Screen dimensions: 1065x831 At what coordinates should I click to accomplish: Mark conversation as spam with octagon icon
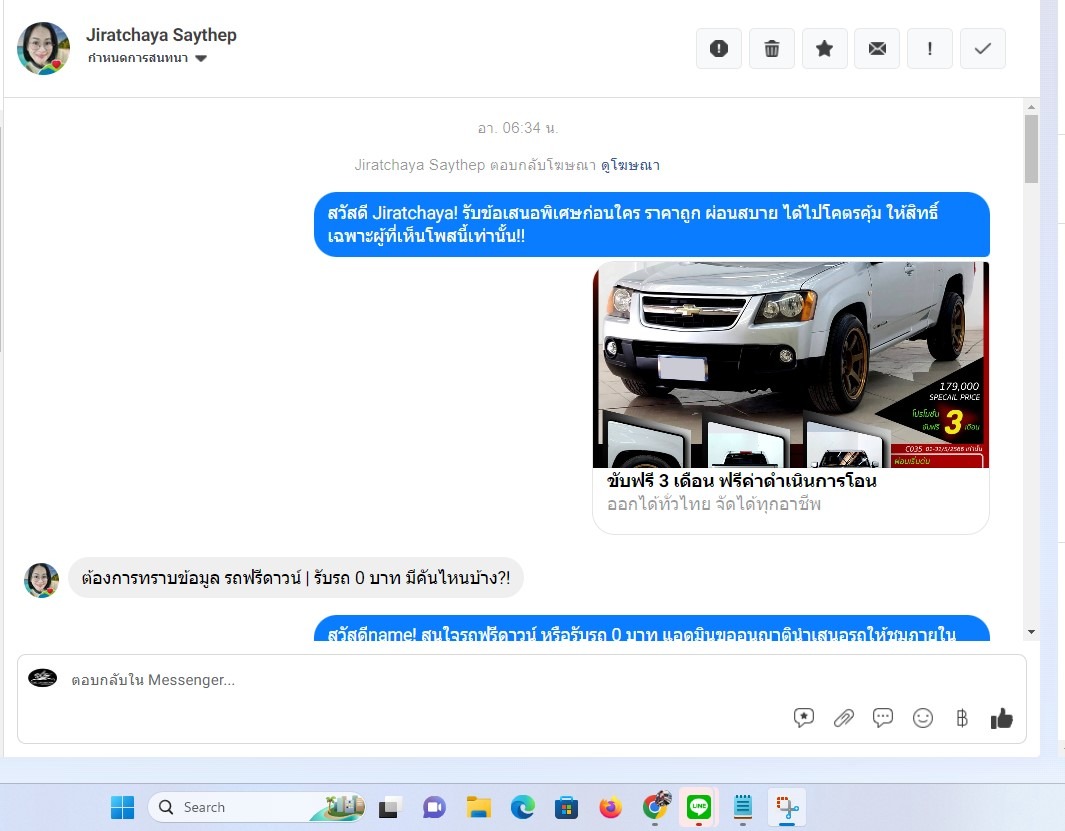[719, 48]
